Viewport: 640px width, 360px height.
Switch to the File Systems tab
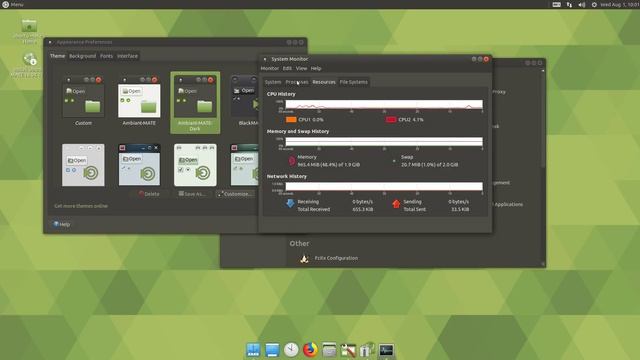[x=353, y=82]
